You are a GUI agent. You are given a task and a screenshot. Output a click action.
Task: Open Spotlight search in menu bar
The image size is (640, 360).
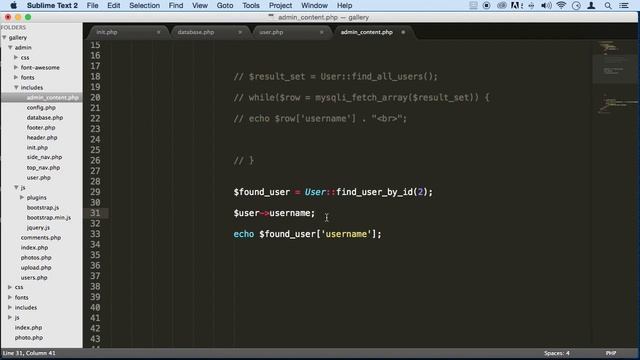coord(608,5)
